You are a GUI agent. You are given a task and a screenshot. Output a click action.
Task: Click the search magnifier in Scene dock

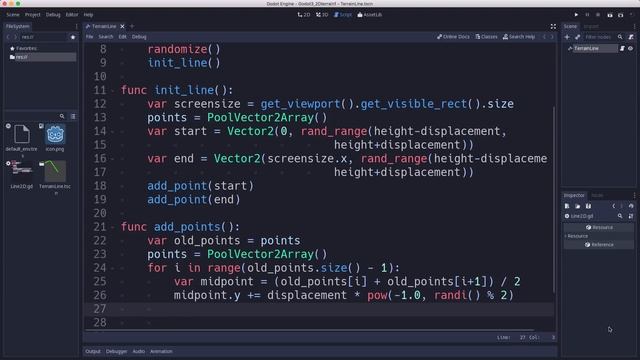point(620,37)
